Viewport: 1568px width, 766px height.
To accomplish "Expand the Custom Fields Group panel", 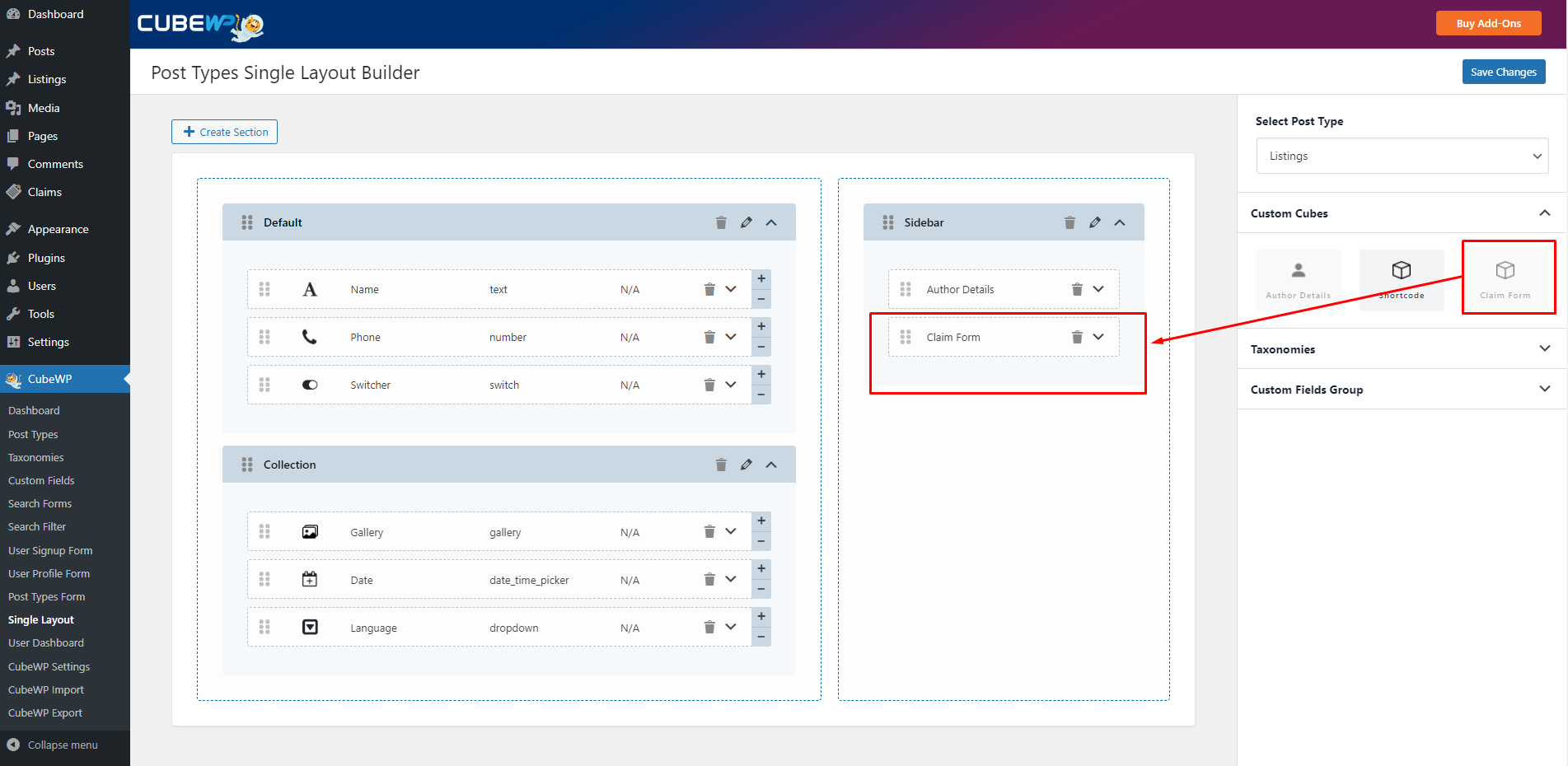I will click(1545, 389).
